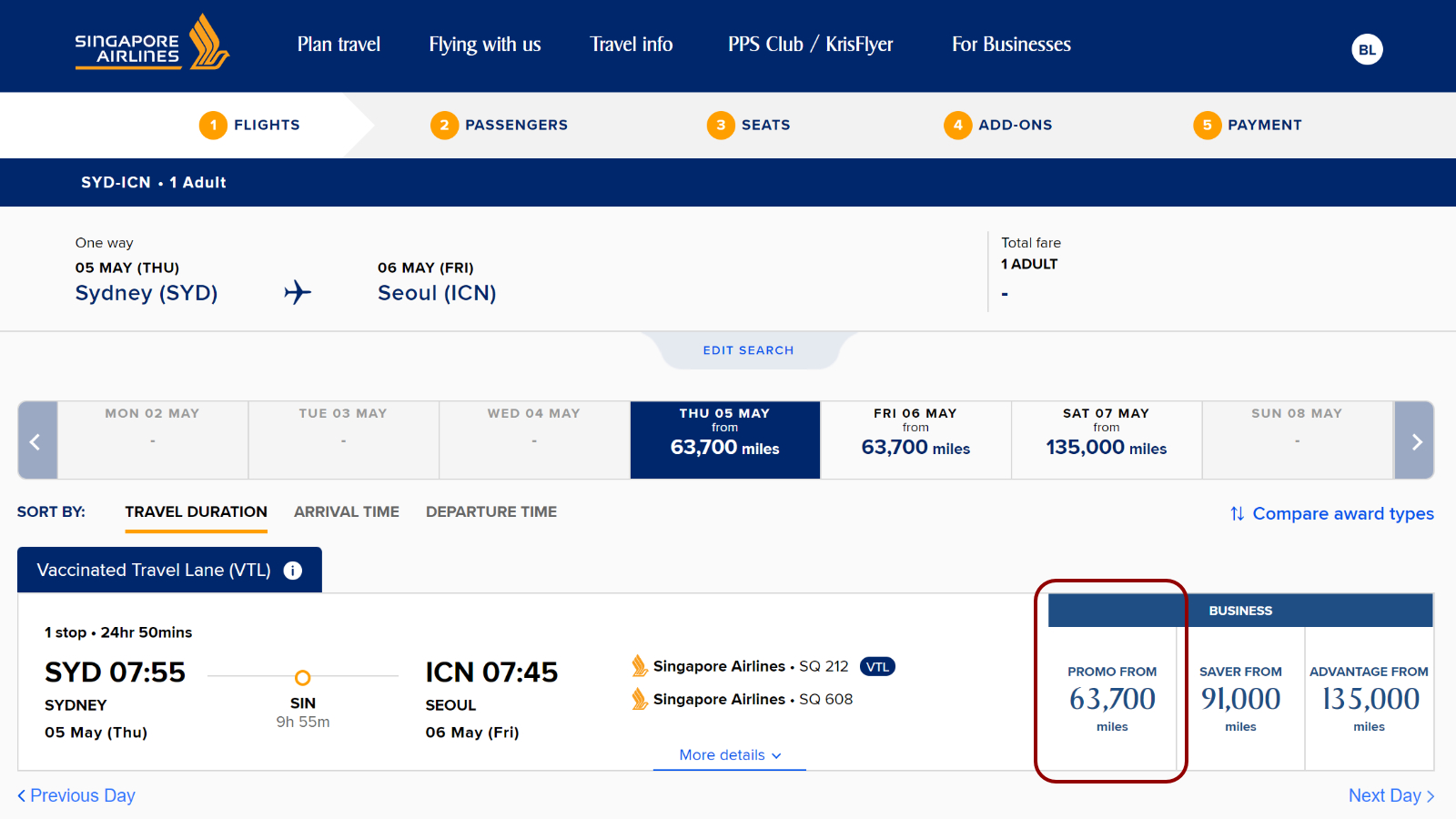Viewport: 1456px width, 819px height.
Task: Click step 3 Seats circle
Action: point(721,125)
